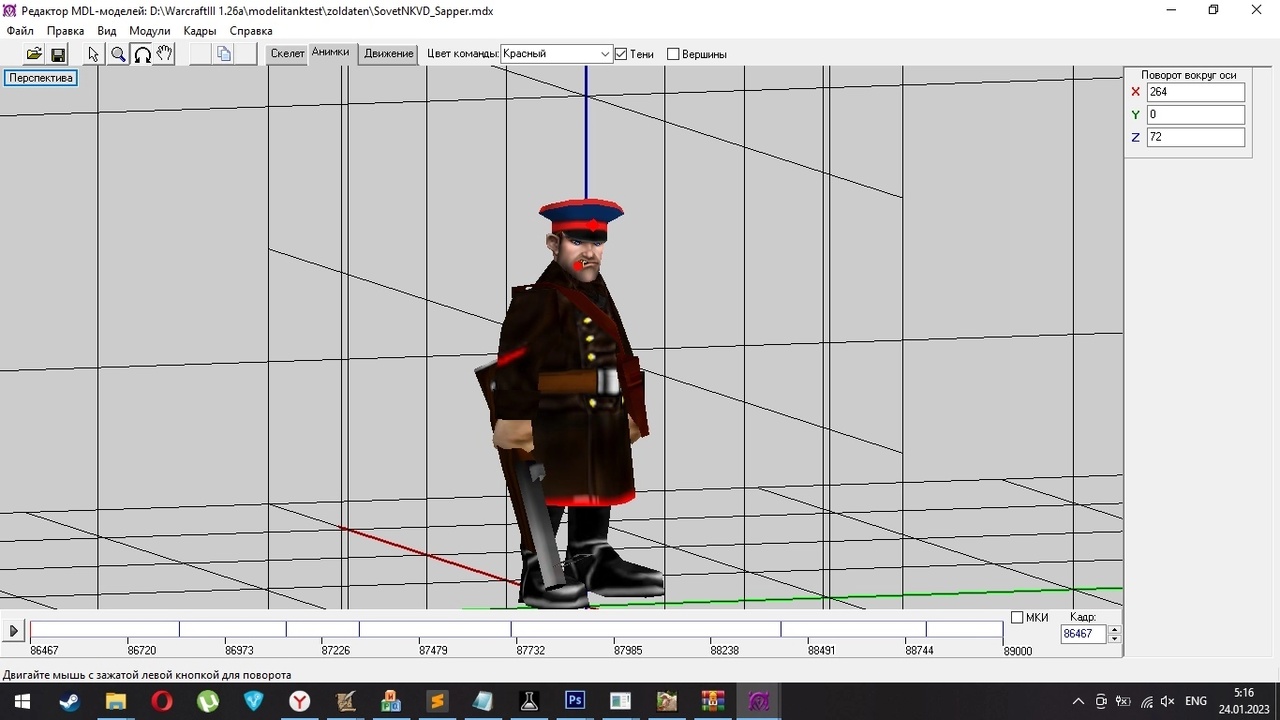The image size is (1280, 720).
Task: Open WinRAR from the taskbar
Action: coord(713,701)
